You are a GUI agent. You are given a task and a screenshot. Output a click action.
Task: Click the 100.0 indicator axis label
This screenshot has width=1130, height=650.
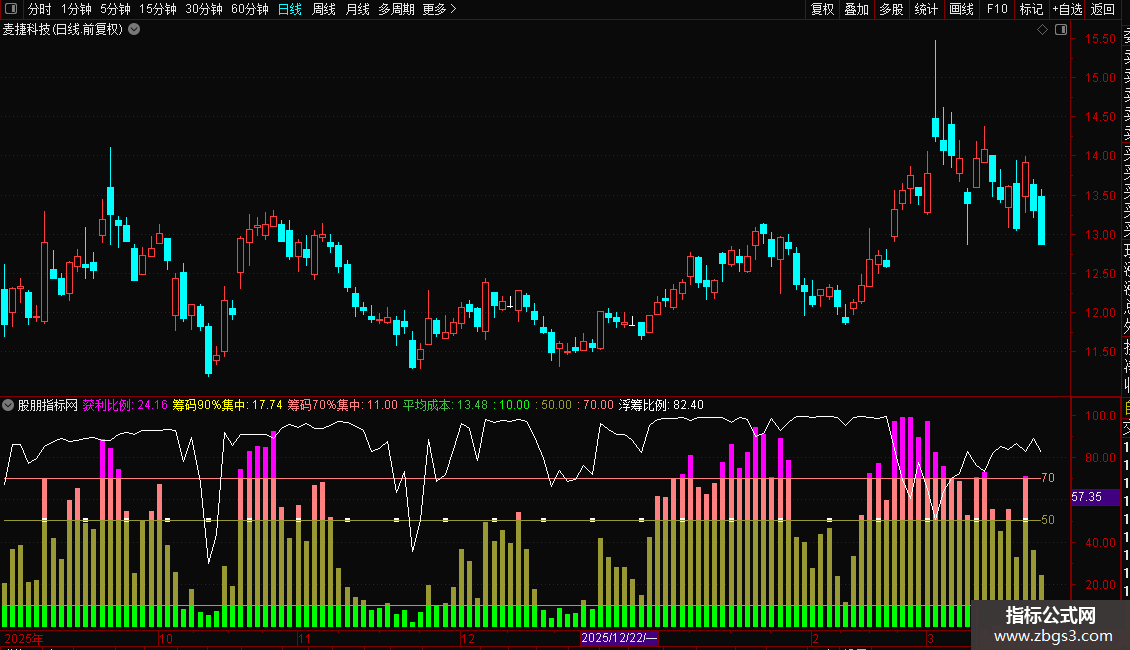click(x=1100, y=415)
